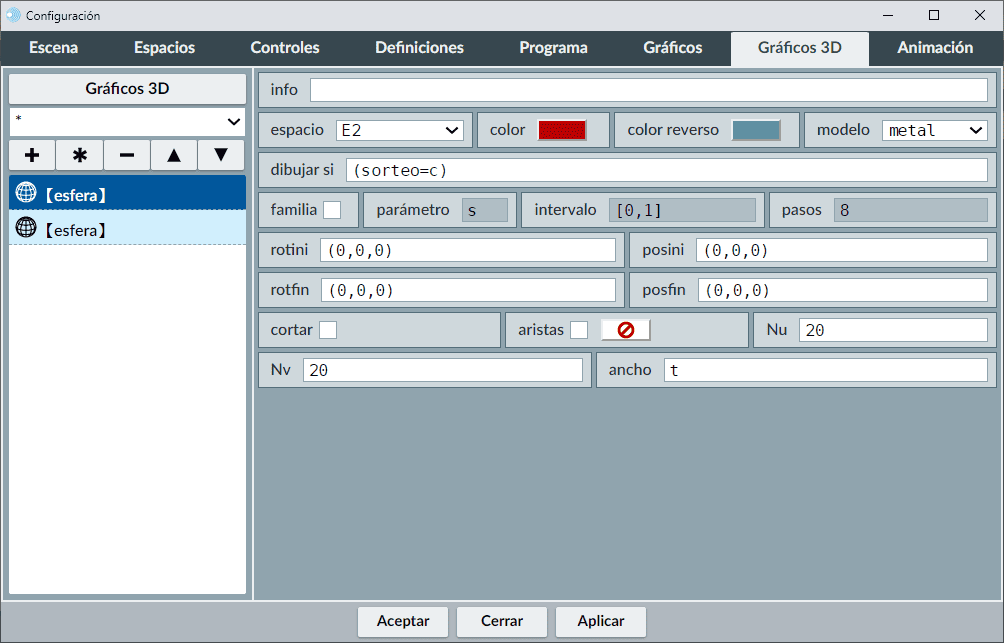Switch to the Definiciones tab
1004x643 pixels.
(419, 48)
